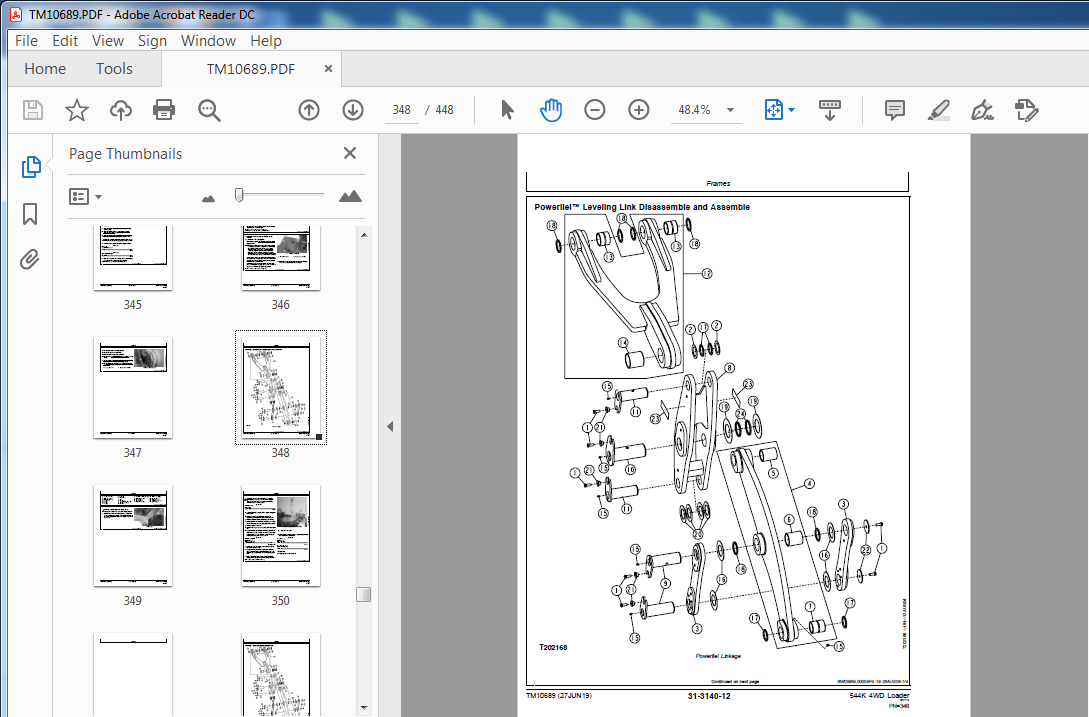This screenshot has height=717, width=1089.
Task: Open the File menu
Action: [26, 40]
